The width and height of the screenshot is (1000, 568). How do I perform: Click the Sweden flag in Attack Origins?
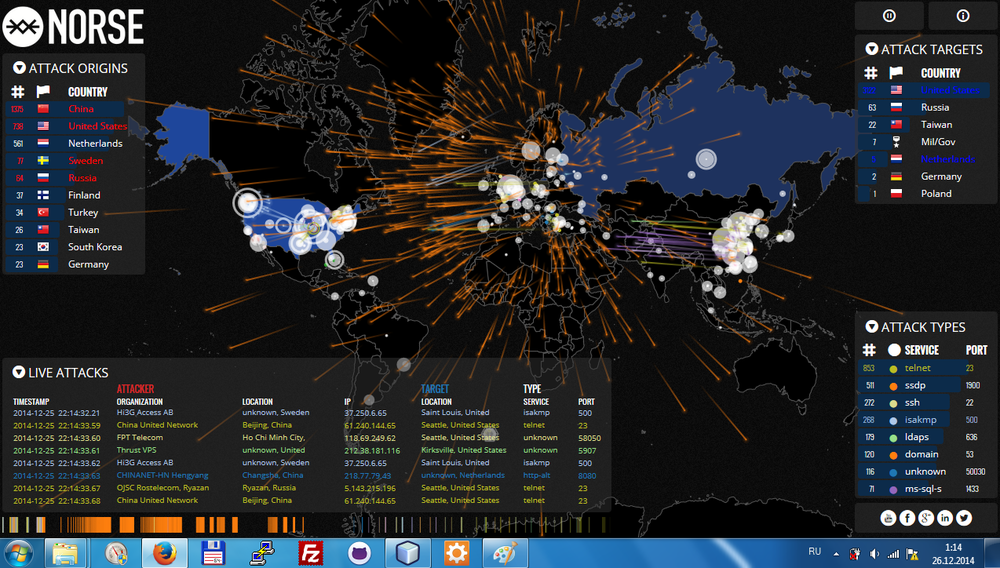click(x=43, y=161)
